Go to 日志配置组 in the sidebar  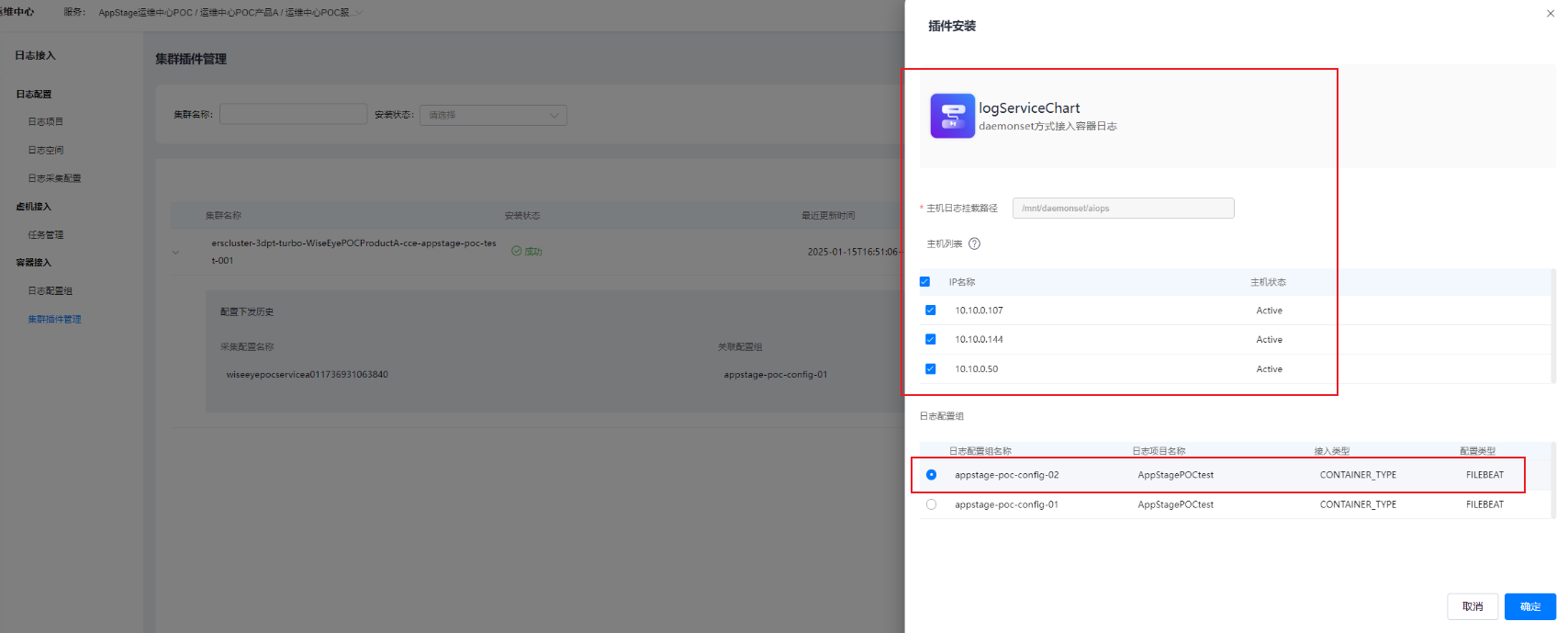pos(50,291)
